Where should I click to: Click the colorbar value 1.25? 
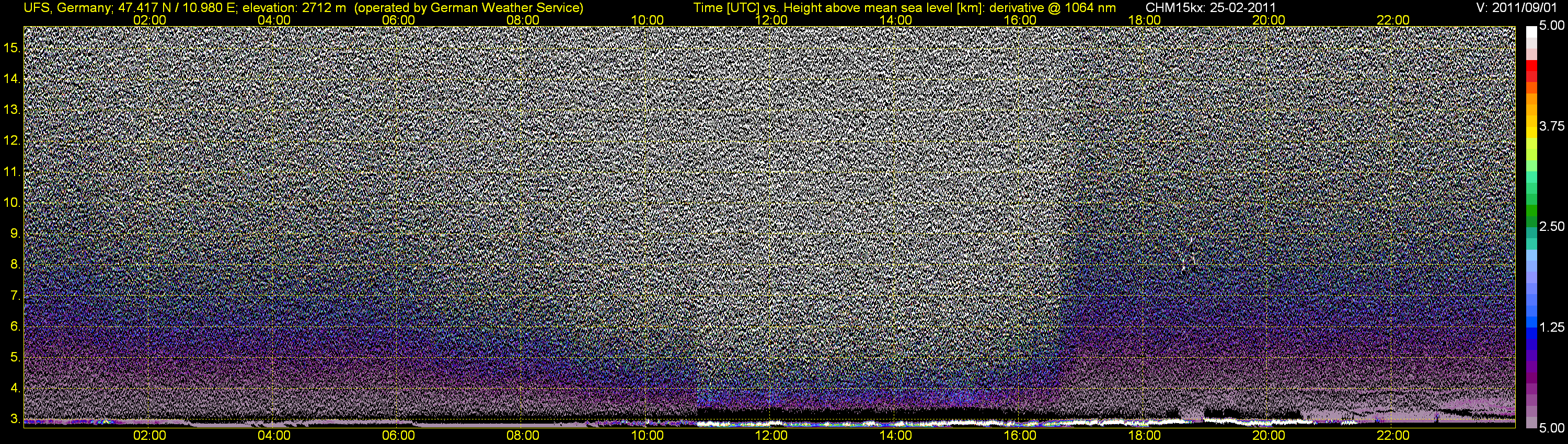(1552, 327)
